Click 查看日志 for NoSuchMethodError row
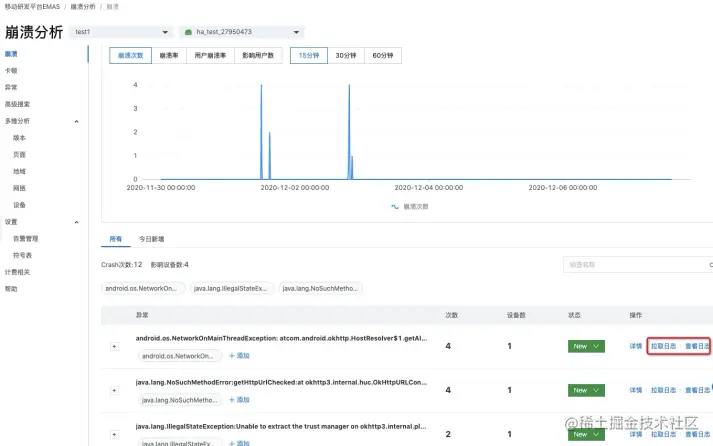 pos(698,390)
